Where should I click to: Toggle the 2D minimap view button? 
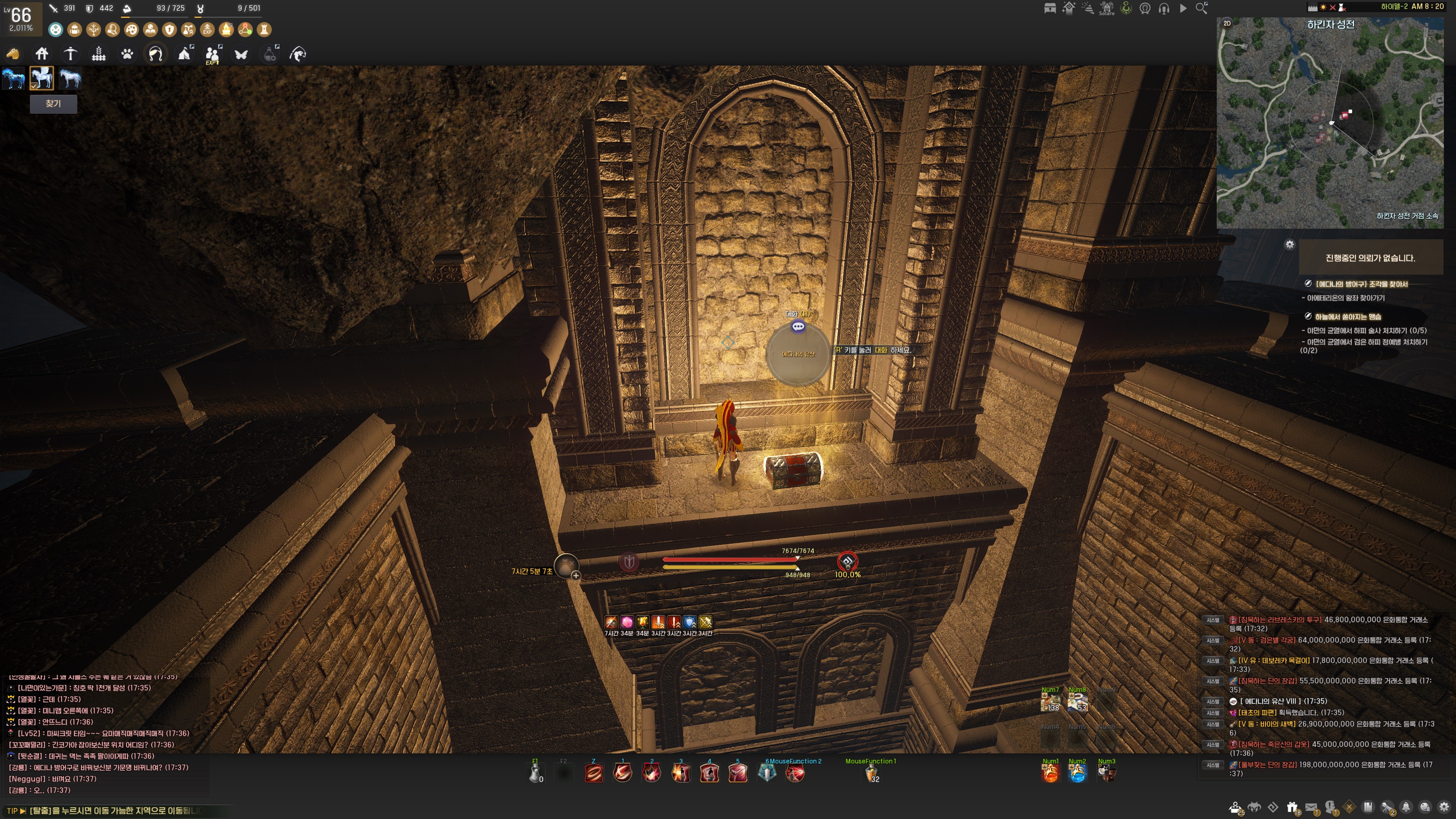pyautogui.click(x=1227, y=23)
